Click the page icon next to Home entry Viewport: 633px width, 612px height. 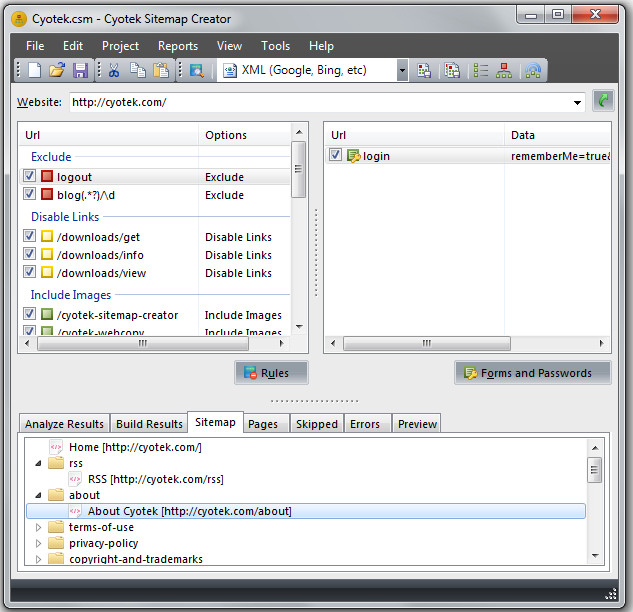(56, 447)
